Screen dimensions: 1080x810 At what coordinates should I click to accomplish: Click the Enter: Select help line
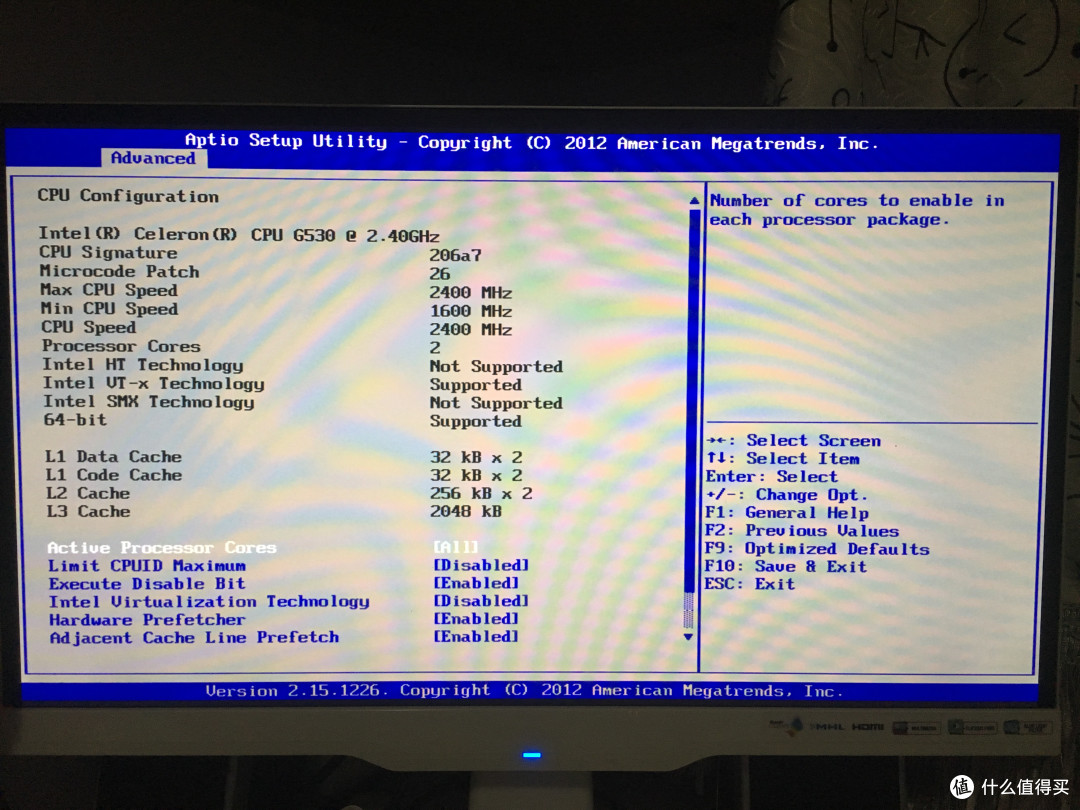coord(771,477)
